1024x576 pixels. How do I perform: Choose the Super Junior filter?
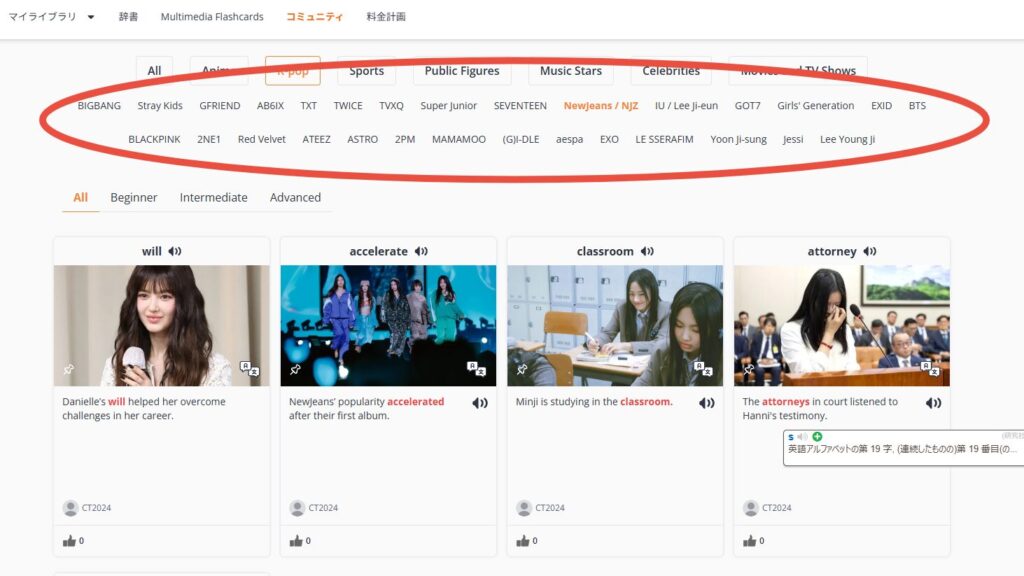coord(449,105)
